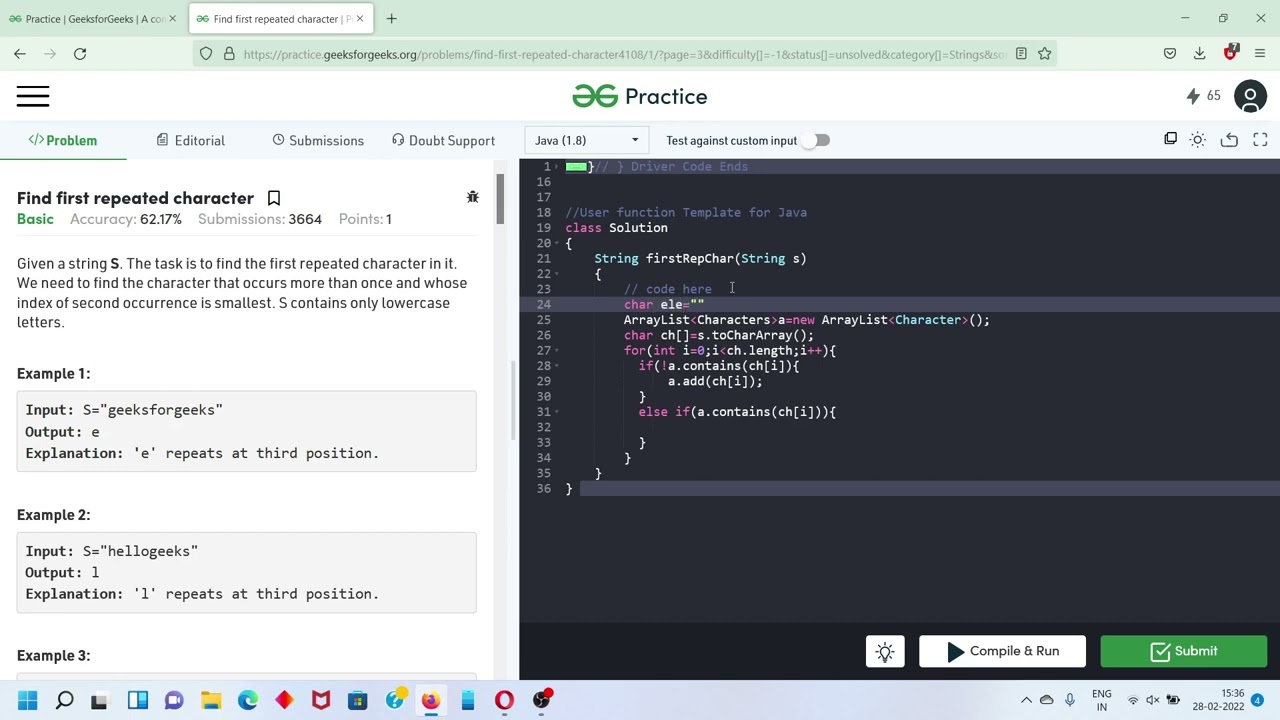The image size is (1280, 720).
Task: Open the Editorial tab
Action: pyautogui.click(x=191, y=140)
